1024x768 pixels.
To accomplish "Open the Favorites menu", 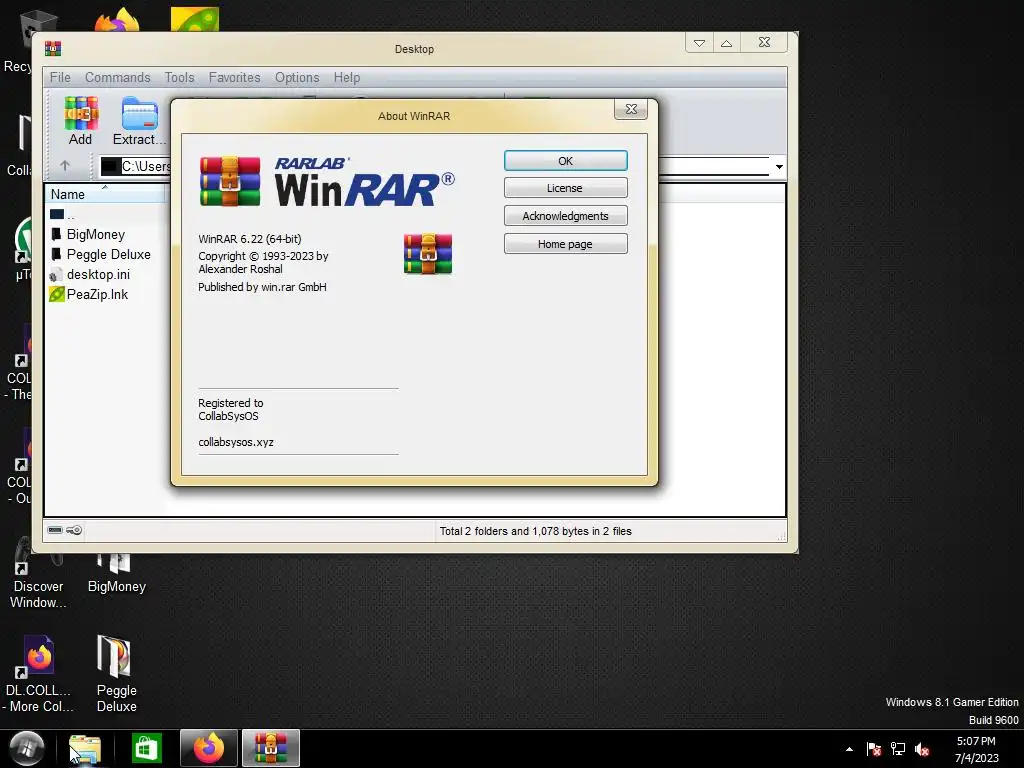I will (234, 78).
